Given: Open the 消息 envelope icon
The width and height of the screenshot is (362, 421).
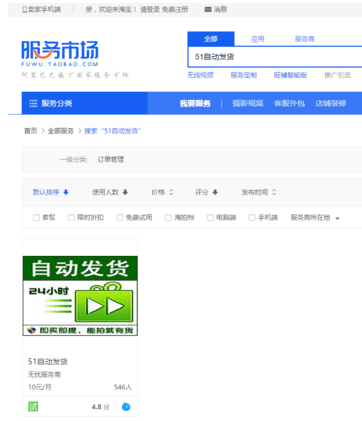Looking at the screenshot, I should point(208,10).
